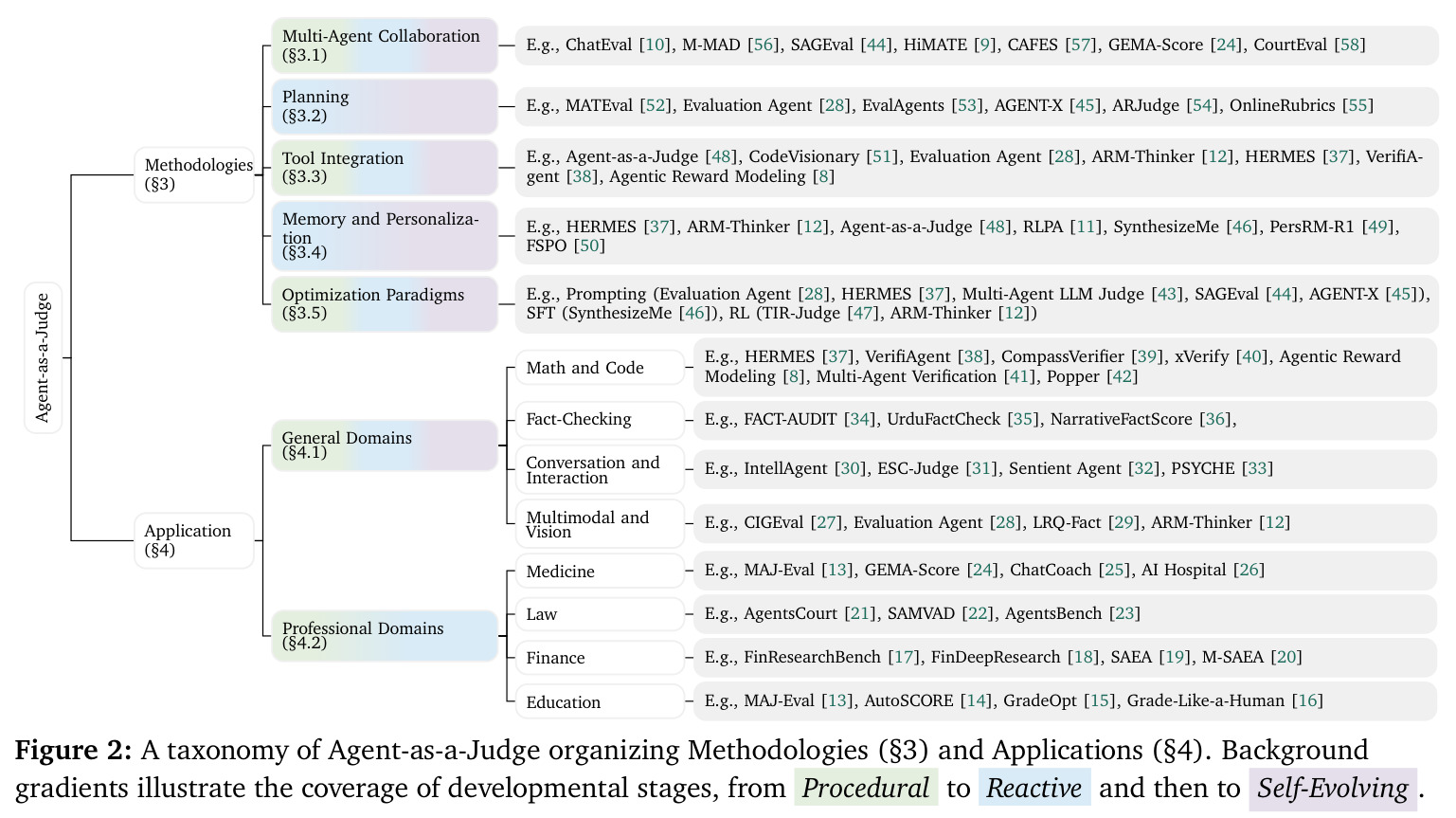
Task: Open citation [11] after RLPA
Action: point(1086,227)
